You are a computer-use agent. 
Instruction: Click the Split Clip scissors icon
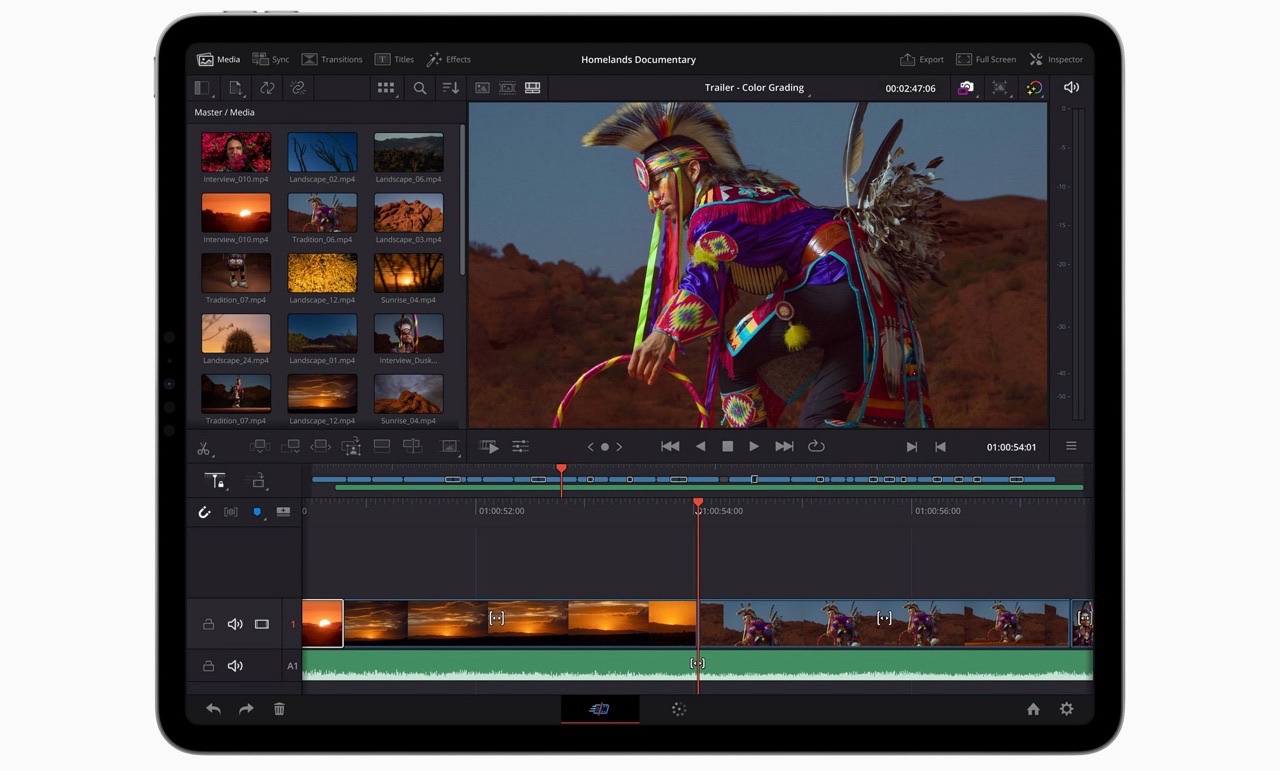[204, 447]
